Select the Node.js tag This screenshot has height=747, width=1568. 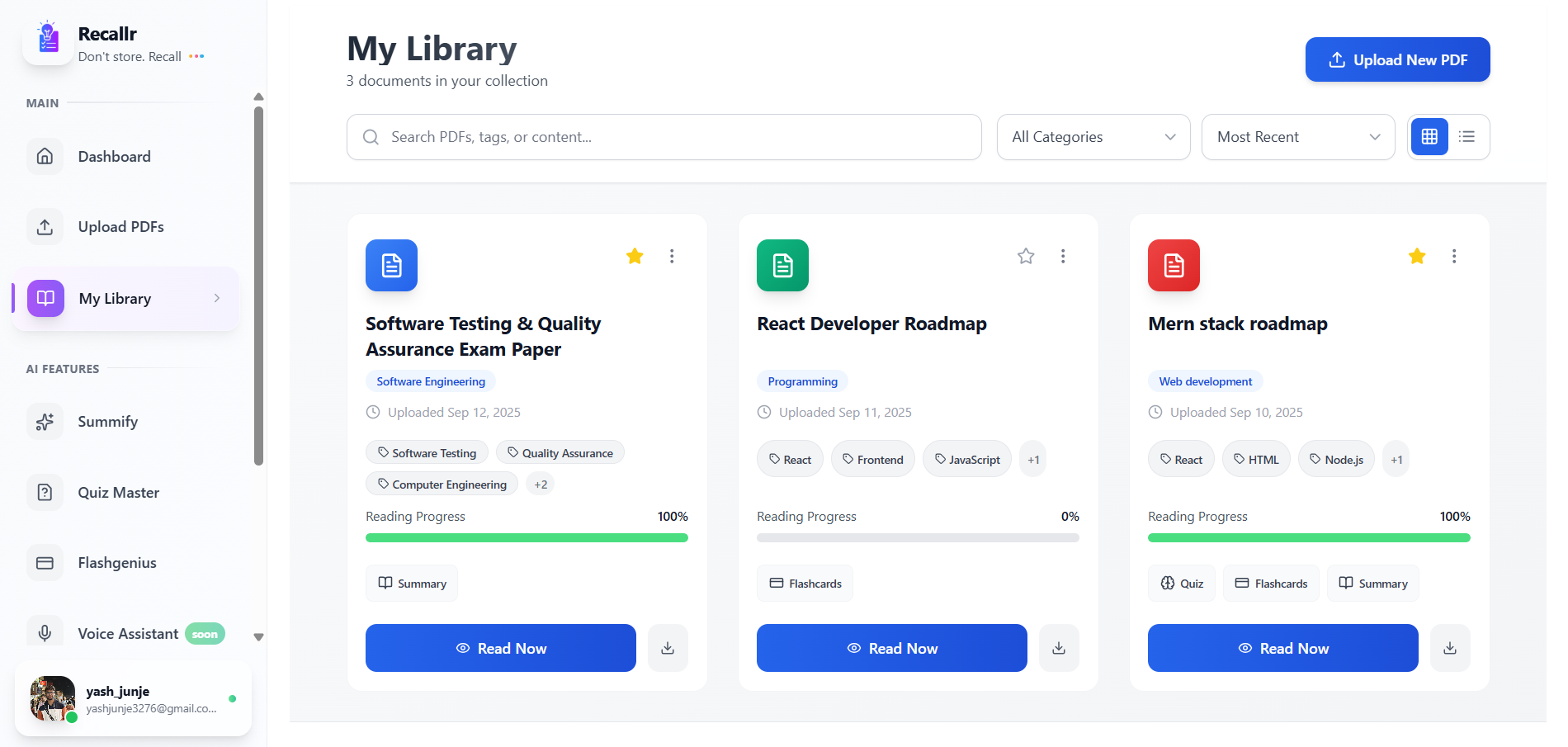[1336, 459]
